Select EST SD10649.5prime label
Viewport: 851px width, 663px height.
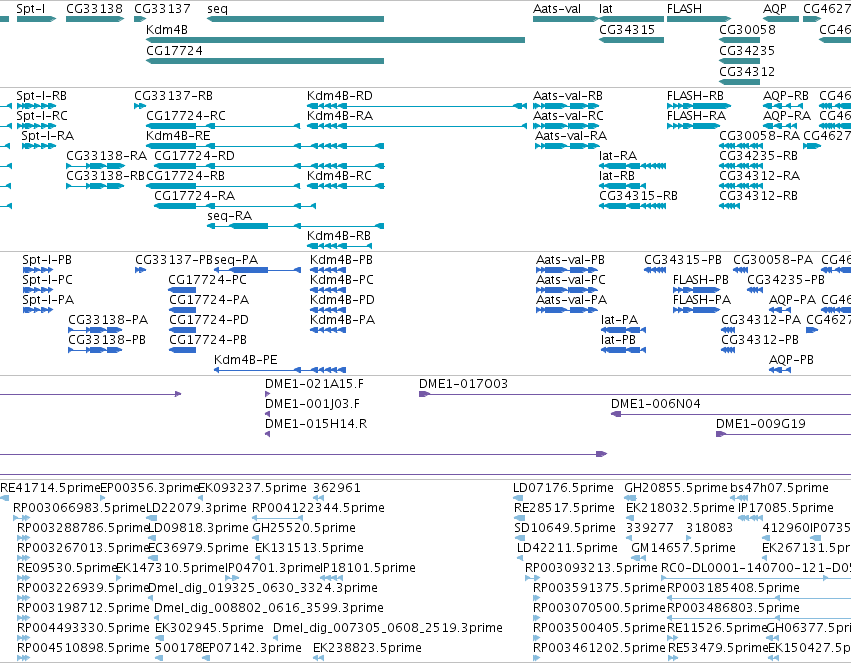(565, 528)
